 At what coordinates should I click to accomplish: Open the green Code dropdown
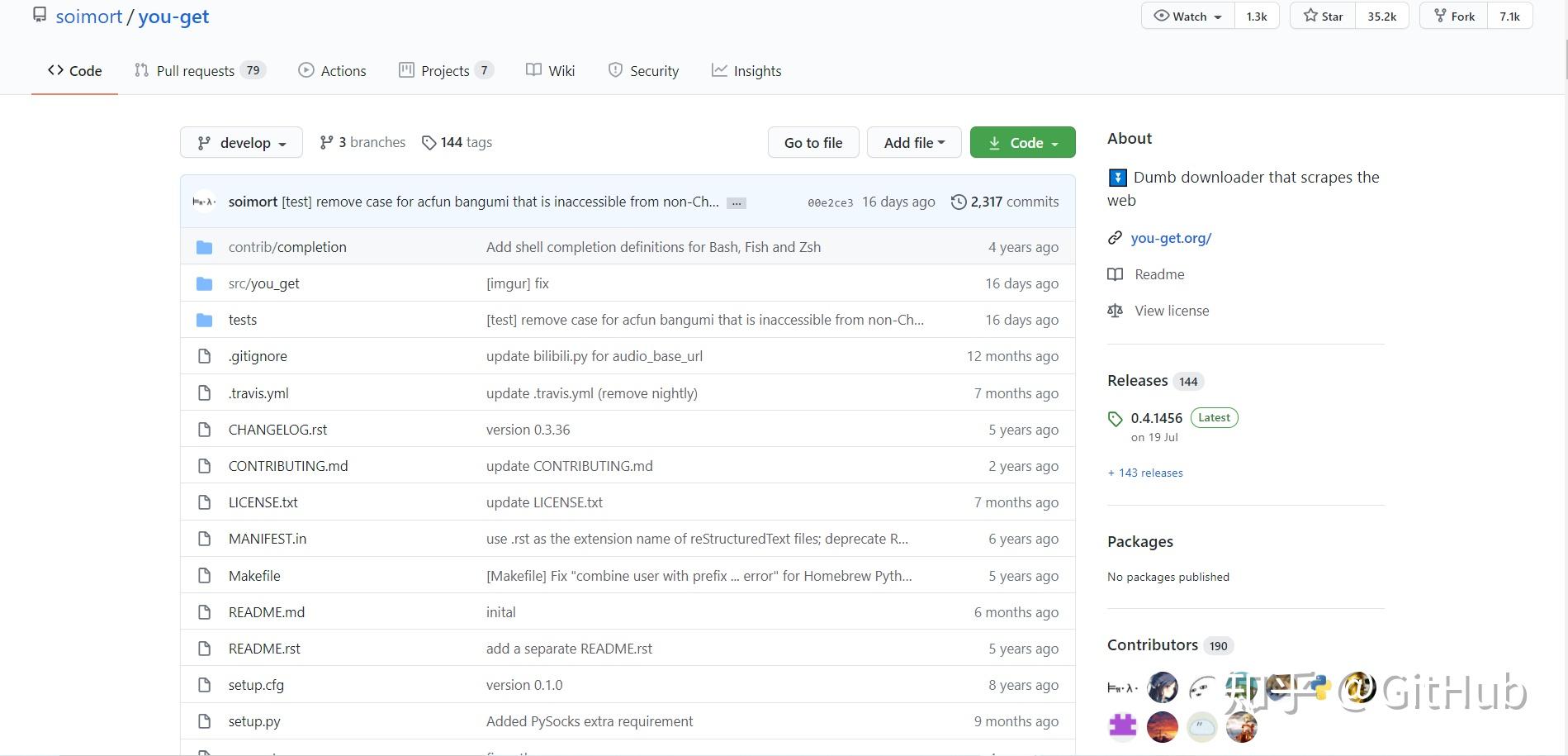pyautogui.click(x=1022, y=141)
